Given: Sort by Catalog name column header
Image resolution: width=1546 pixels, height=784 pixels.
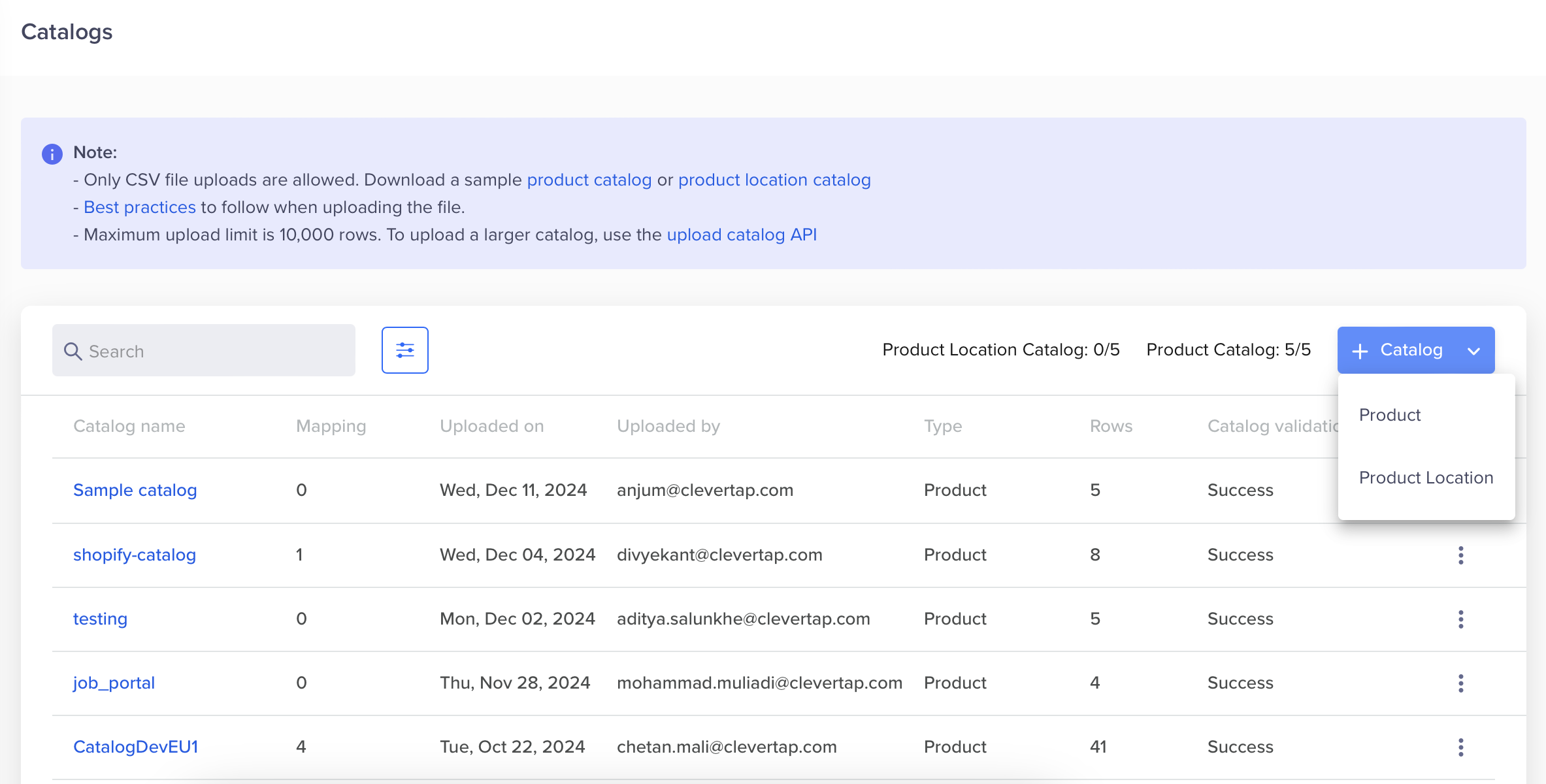Looking at the screenshot, I should pyautogui.click(x=129, y=425).
